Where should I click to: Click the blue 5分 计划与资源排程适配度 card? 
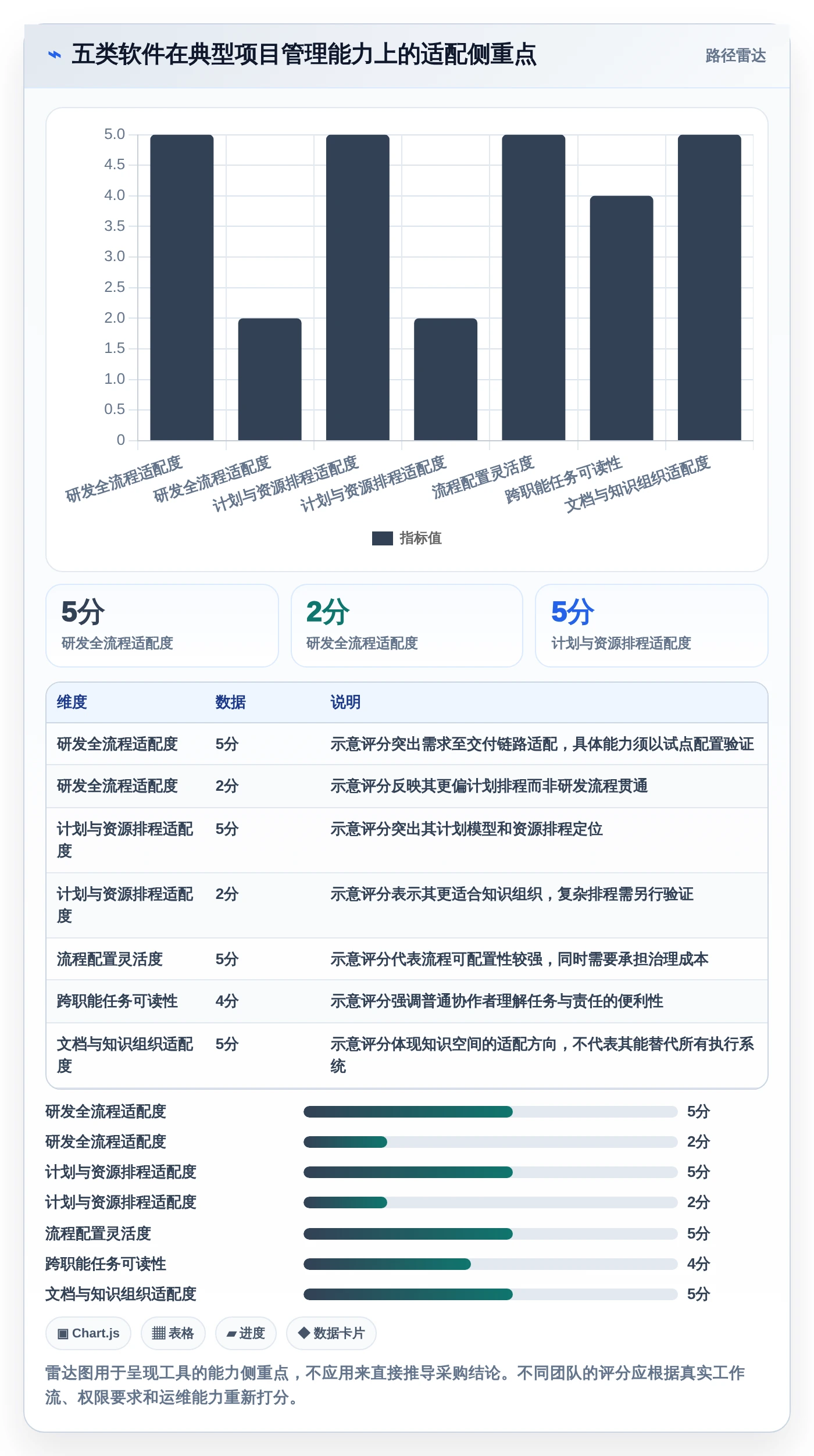pyautogui.click(x=652, y=626)
